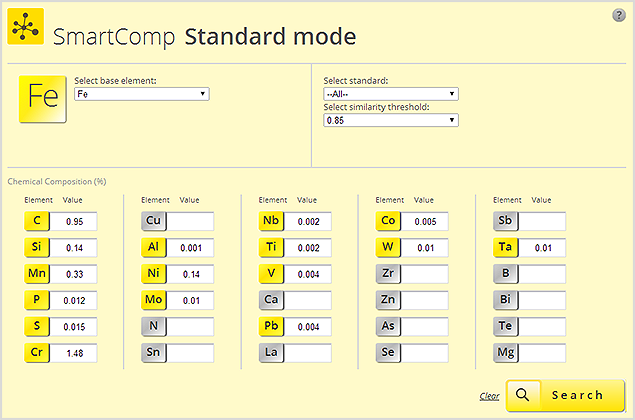Click the Se element tile

pos(388,353)
